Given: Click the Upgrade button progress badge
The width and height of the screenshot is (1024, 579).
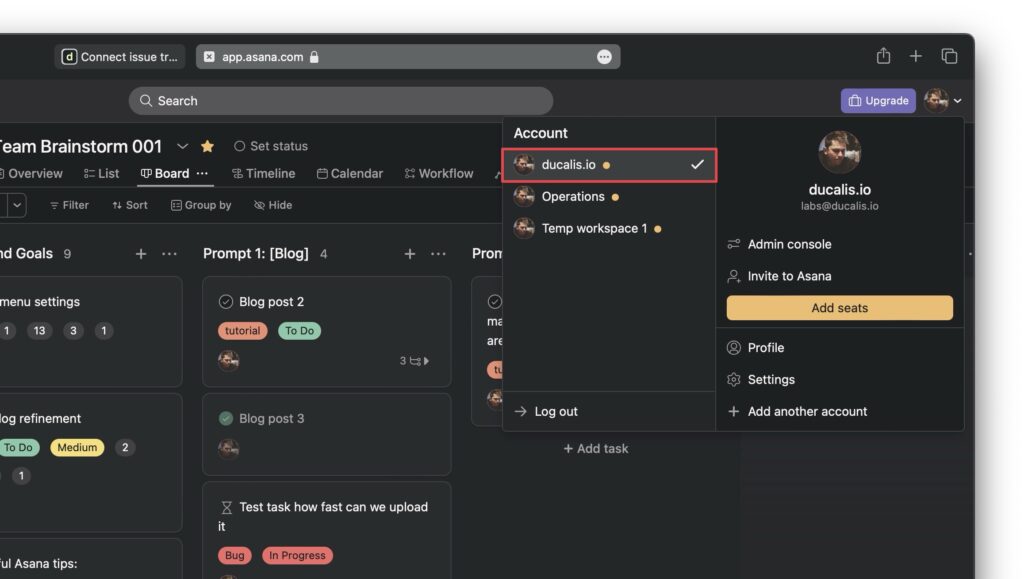Looking at the screenshot, I should point(878,100).
